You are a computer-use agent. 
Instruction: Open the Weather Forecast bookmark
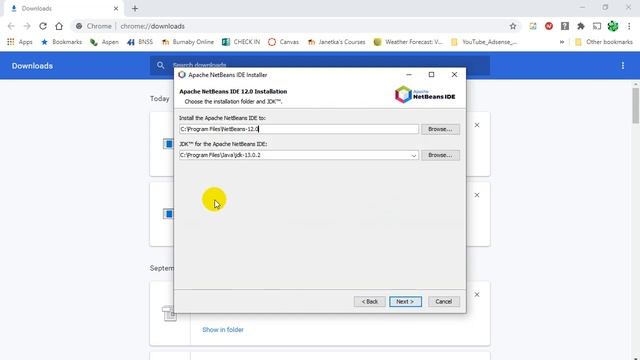pos(408,42)
